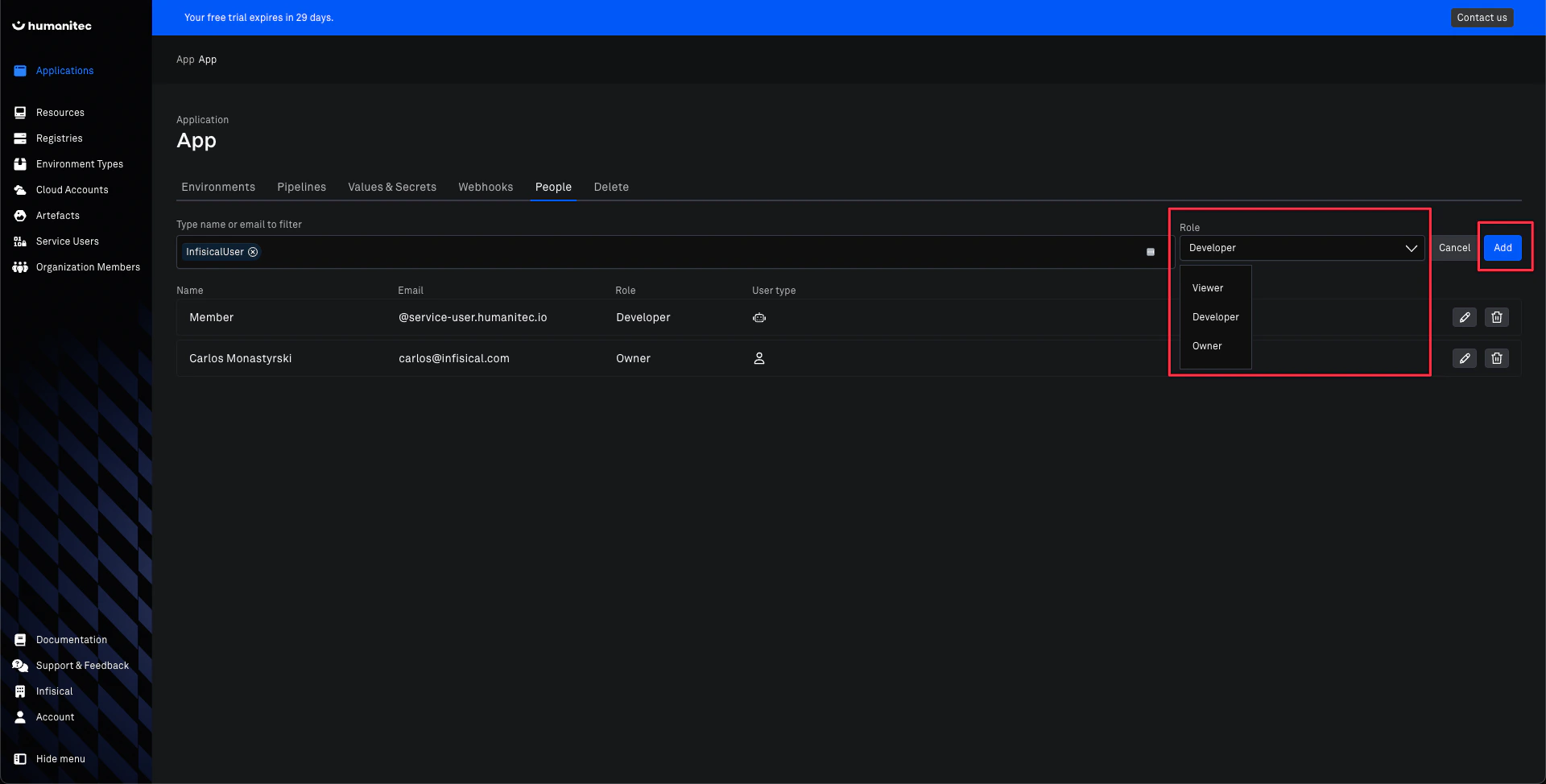The image size is (1546, 784).
Task: Open Support & Feedback chat icon
Action: click(20, 666)
